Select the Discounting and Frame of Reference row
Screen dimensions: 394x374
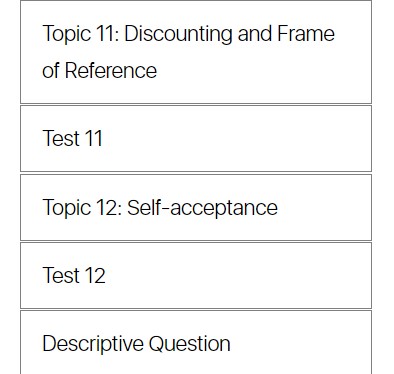click(196, 52)
